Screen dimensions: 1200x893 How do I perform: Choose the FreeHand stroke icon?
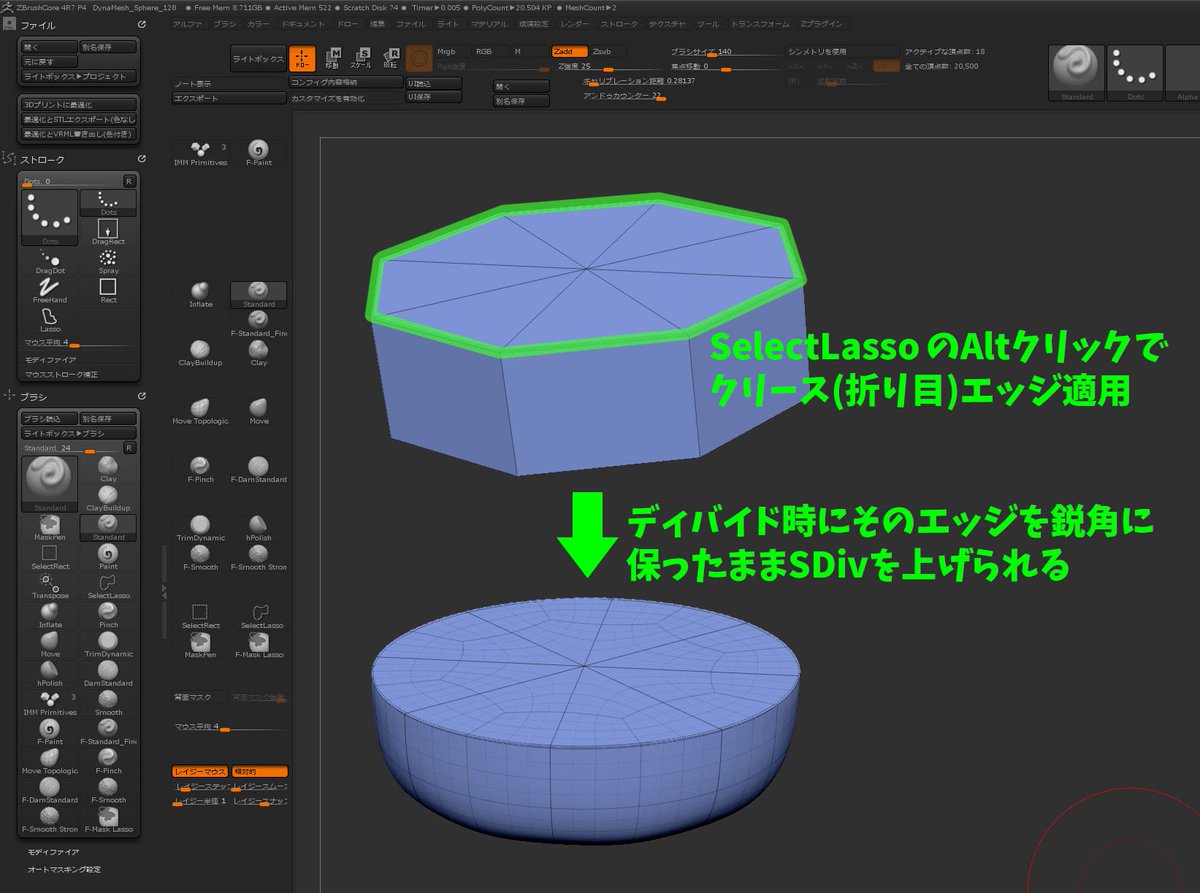[x=49, y=291]
